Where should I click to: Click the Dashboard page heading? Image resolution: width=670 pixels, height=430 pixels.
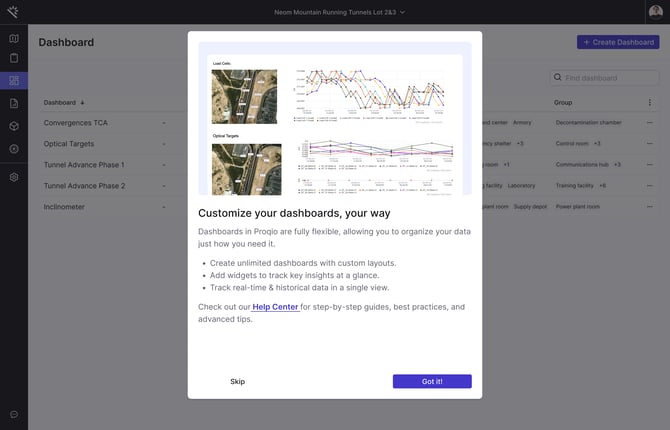(x=66, y=42)
